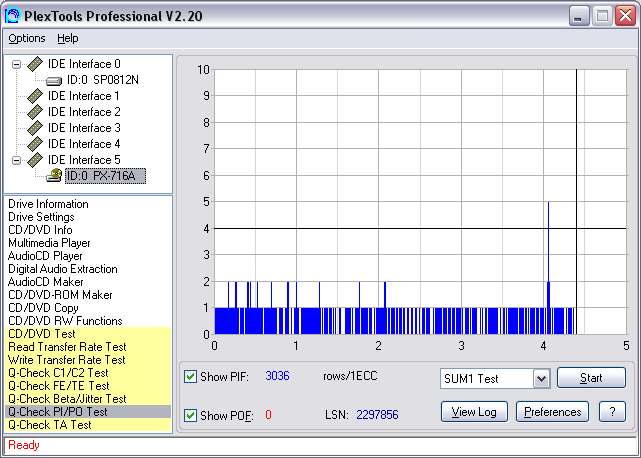Select IDE Interface 5 in tree
The height and width of the screenshot is (458, 641).
(84, 160)
